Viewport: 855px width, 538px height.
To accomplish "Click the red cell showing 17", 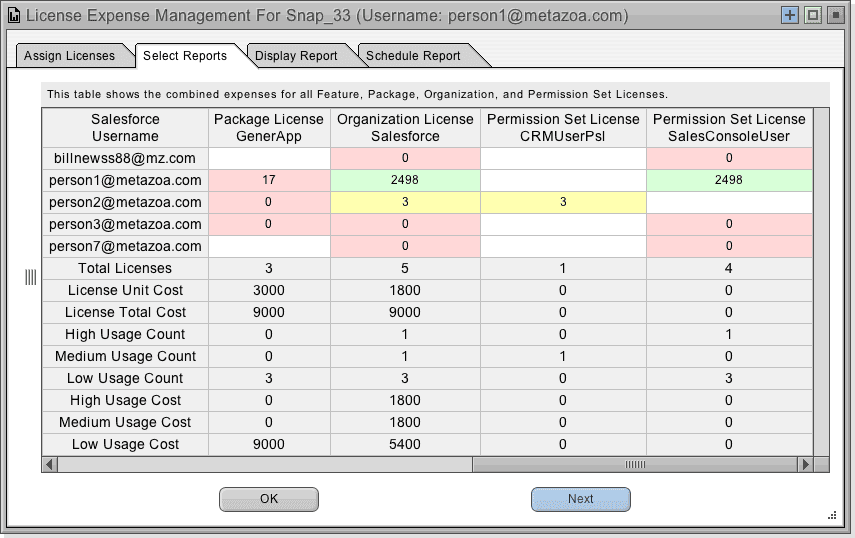I will pyautogui.click(x=269, y=180).
